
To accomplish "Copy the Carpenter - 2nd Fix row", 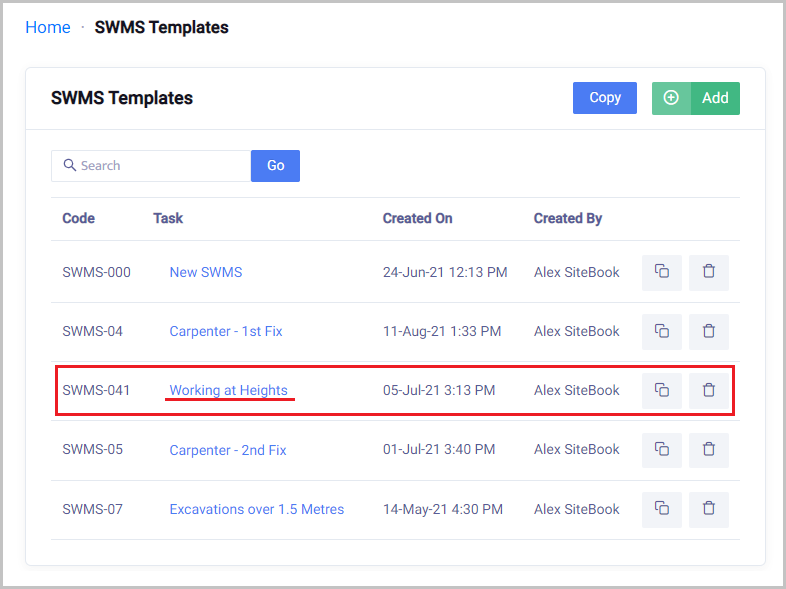I will click(661, 450).
